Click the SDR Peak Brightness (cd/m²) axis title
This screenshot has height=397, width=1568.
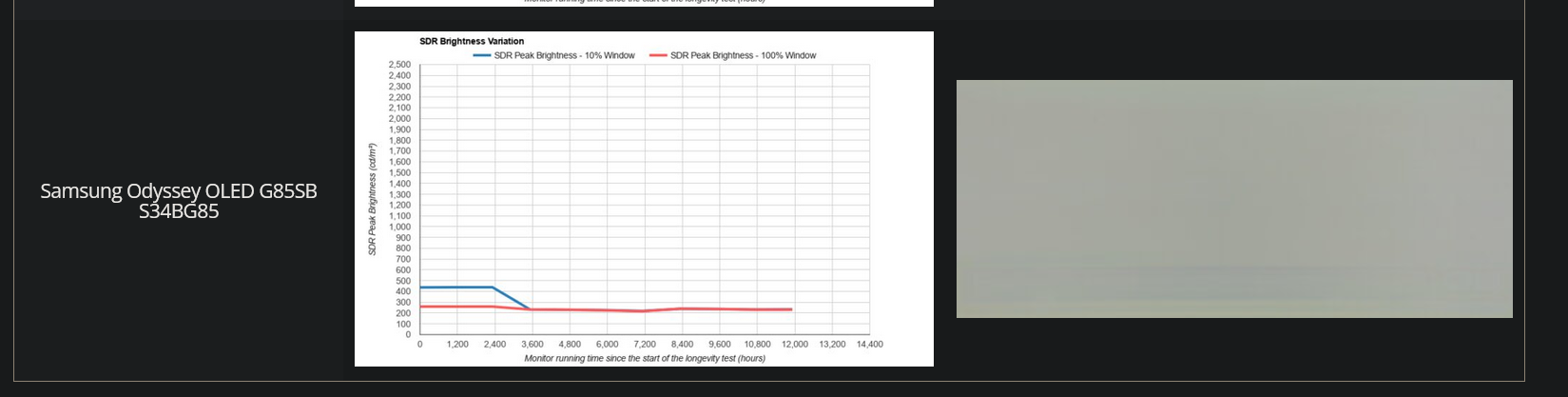click(373, 199)
